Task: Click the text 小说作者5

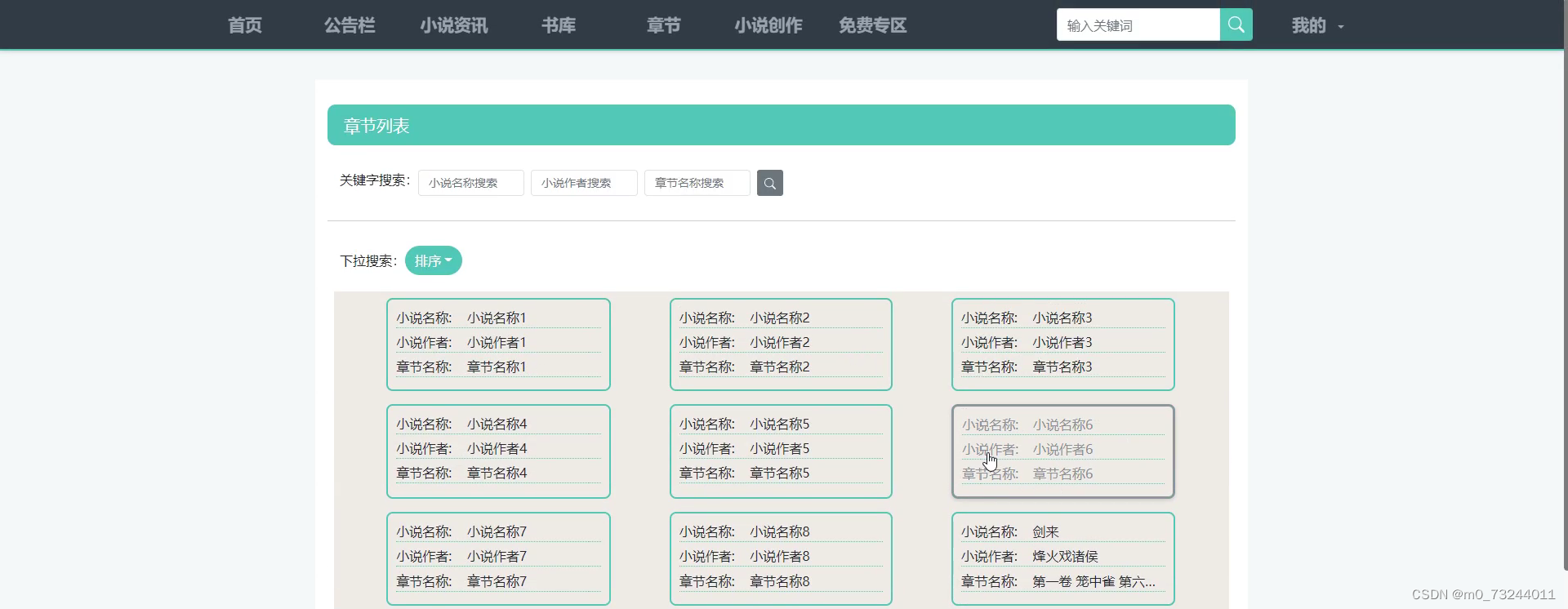Action: (780, 448)
